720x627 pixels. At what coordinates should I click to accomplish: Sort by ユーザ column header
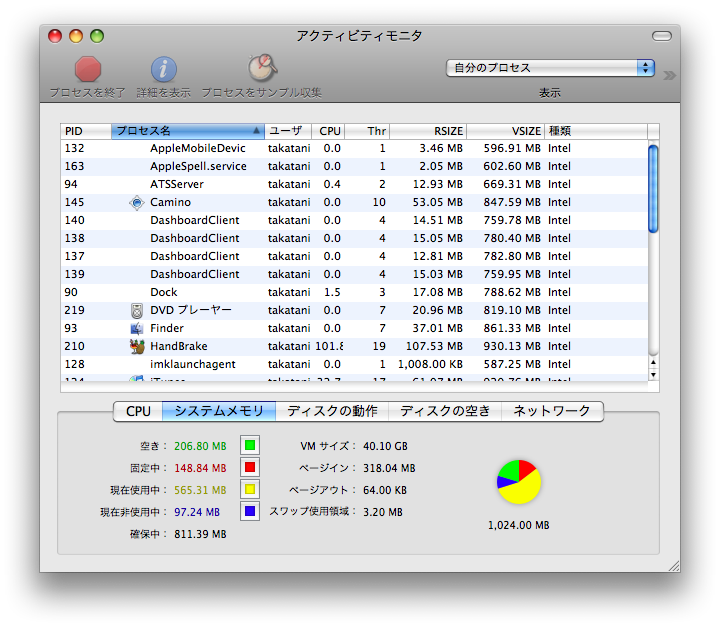[x=288, y=131]
